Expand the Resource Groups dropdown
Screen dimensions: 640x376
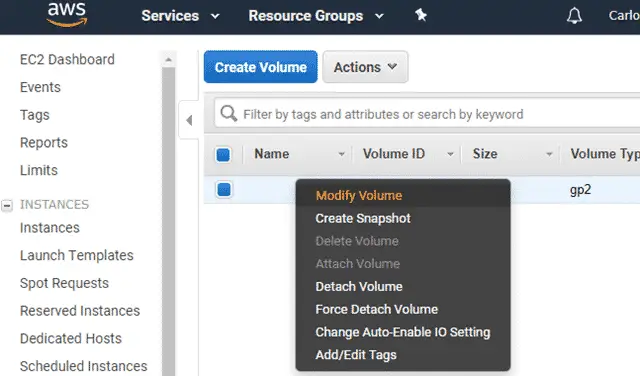pyautogui.click(x=316, y=16)
